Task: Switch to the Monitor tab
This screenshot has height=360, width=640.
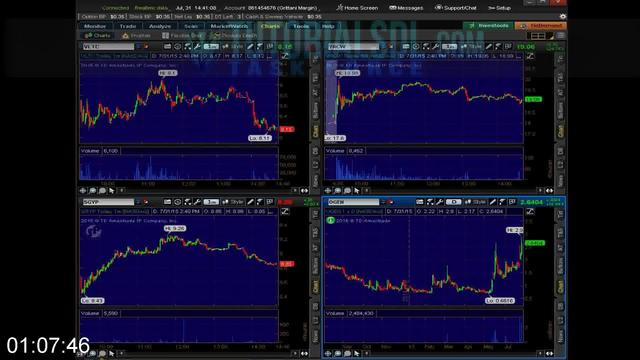Action: 95,26
